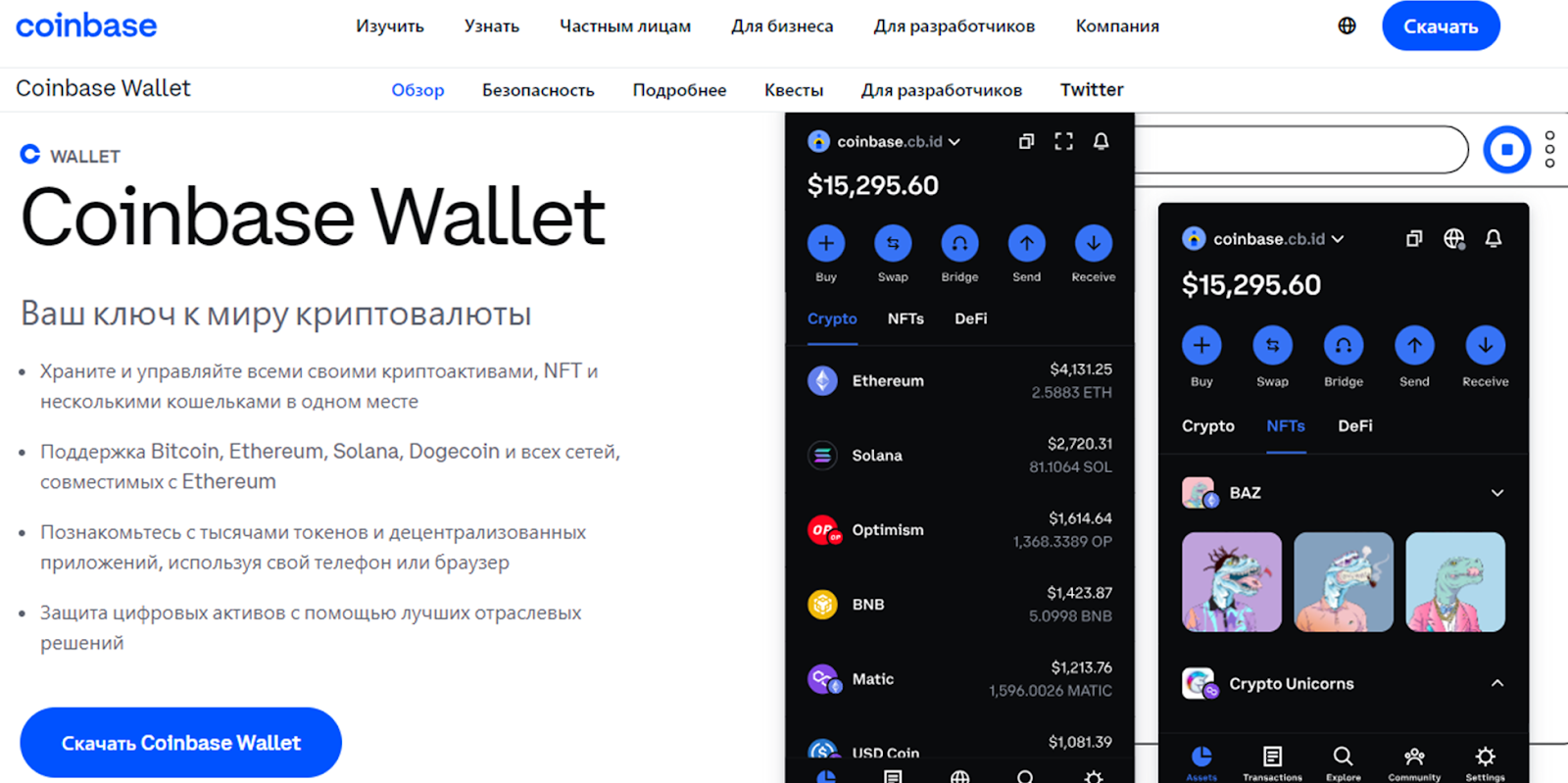The width and height of the screenshot is (1568, 783).
Task: Click the Coinbase logo in header
Action: [86, 25]
